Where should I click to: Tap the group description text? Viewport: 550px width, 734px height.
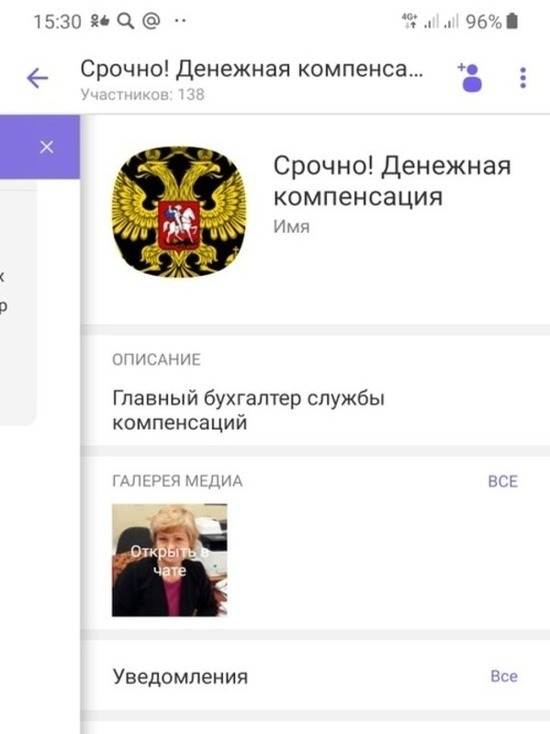point(248,410)
